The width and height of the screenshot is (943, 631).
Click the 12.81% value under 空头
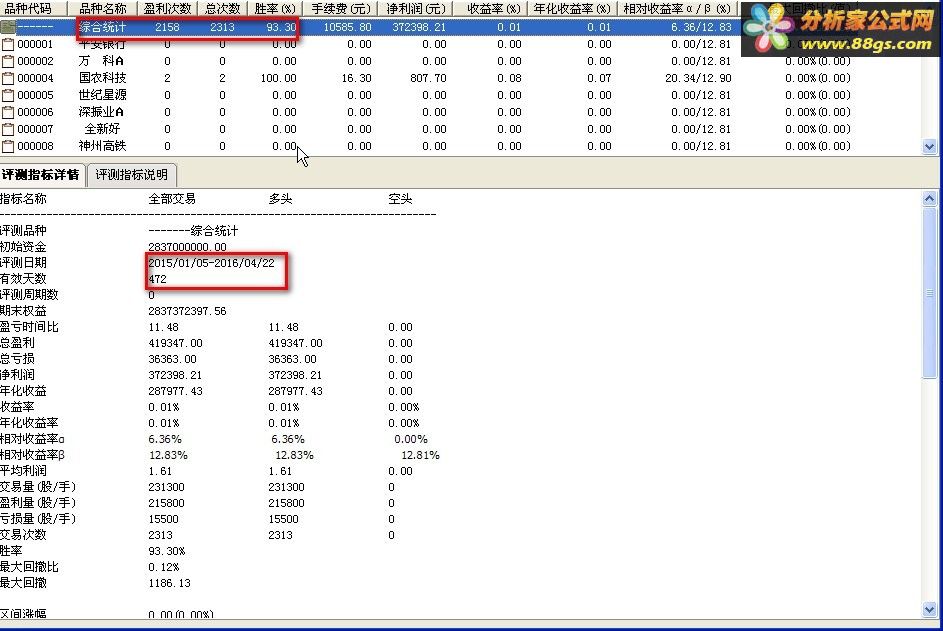tap(420, 455)
